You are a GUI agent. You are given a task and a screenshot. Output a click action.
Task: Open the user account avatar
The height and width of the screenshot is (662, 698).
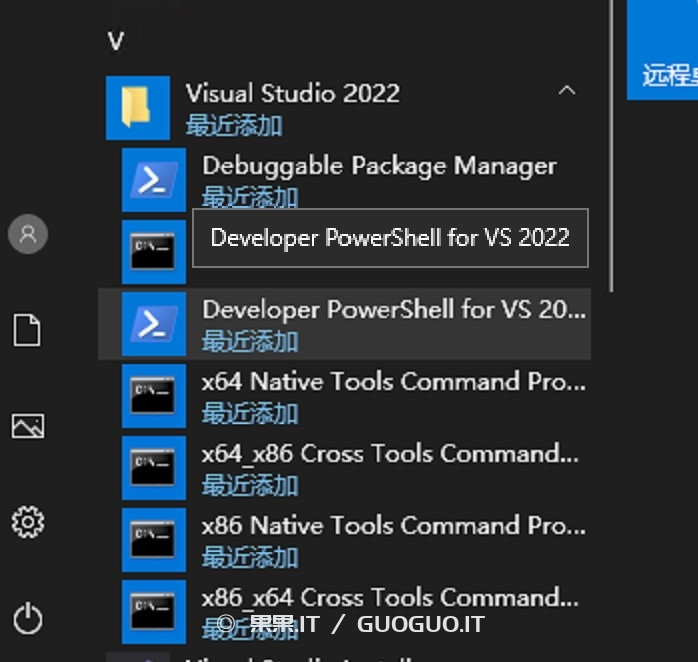click(x=28, y=234)
